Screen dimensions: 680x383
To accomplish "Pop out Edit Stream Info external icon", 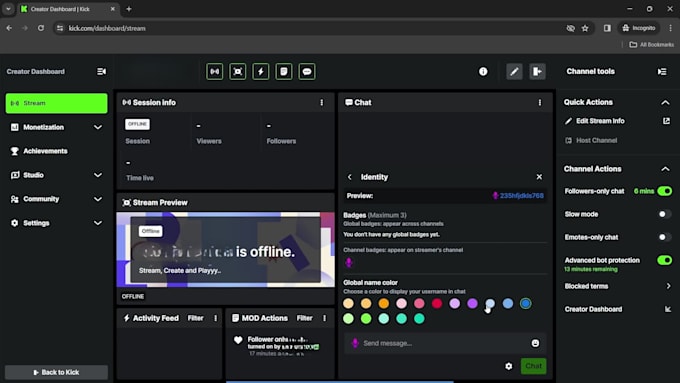I will coord(666,121).
